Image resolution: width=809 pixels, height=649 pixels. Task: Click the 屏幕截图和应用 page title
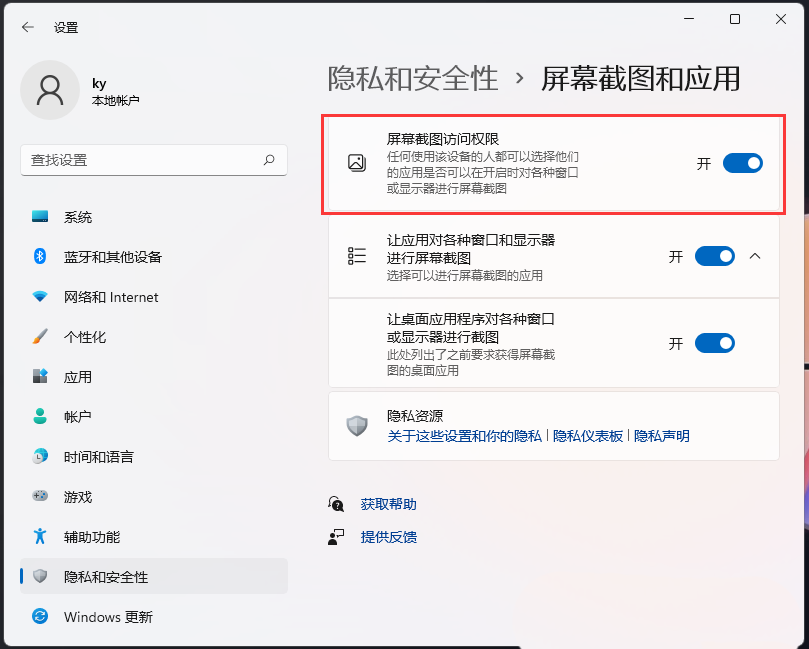tap(640, 79)
